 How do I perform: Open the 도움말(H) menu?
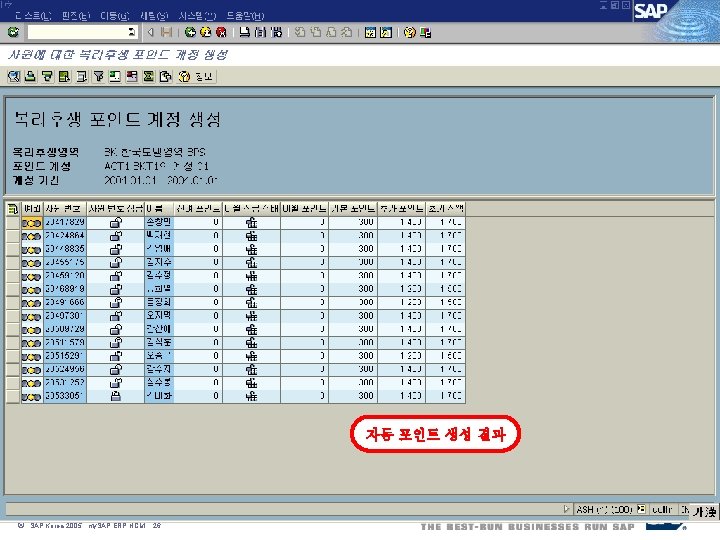245,16
